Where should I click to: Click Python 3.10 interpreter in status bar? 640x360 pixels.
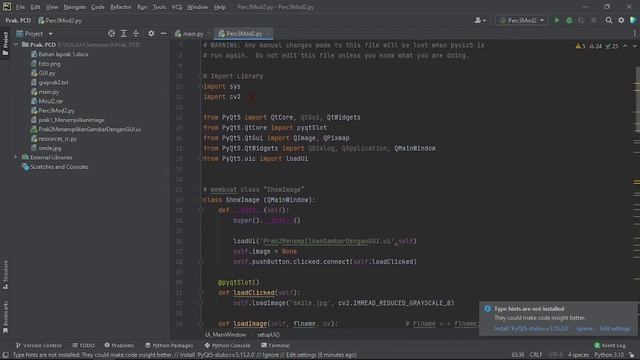click(609, 355)
